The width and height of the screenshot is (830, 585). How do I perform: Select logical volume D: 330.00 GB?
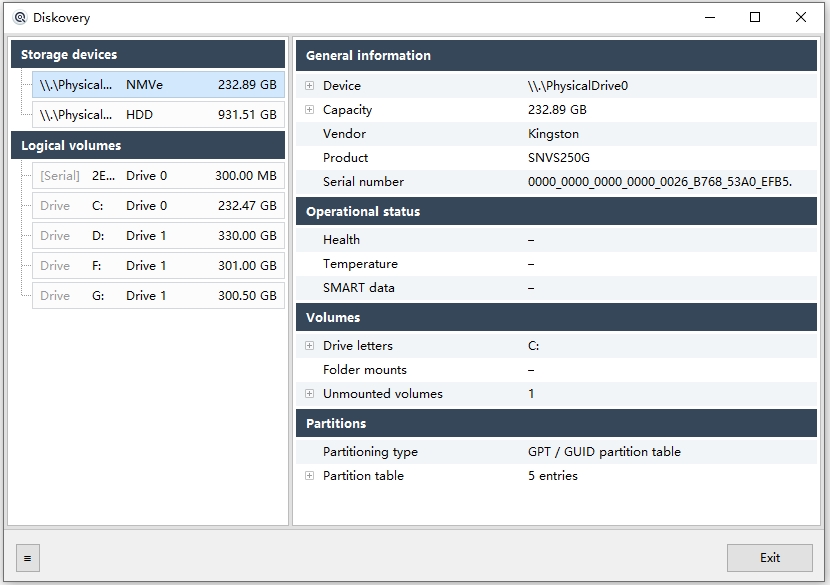coord(158,236)
